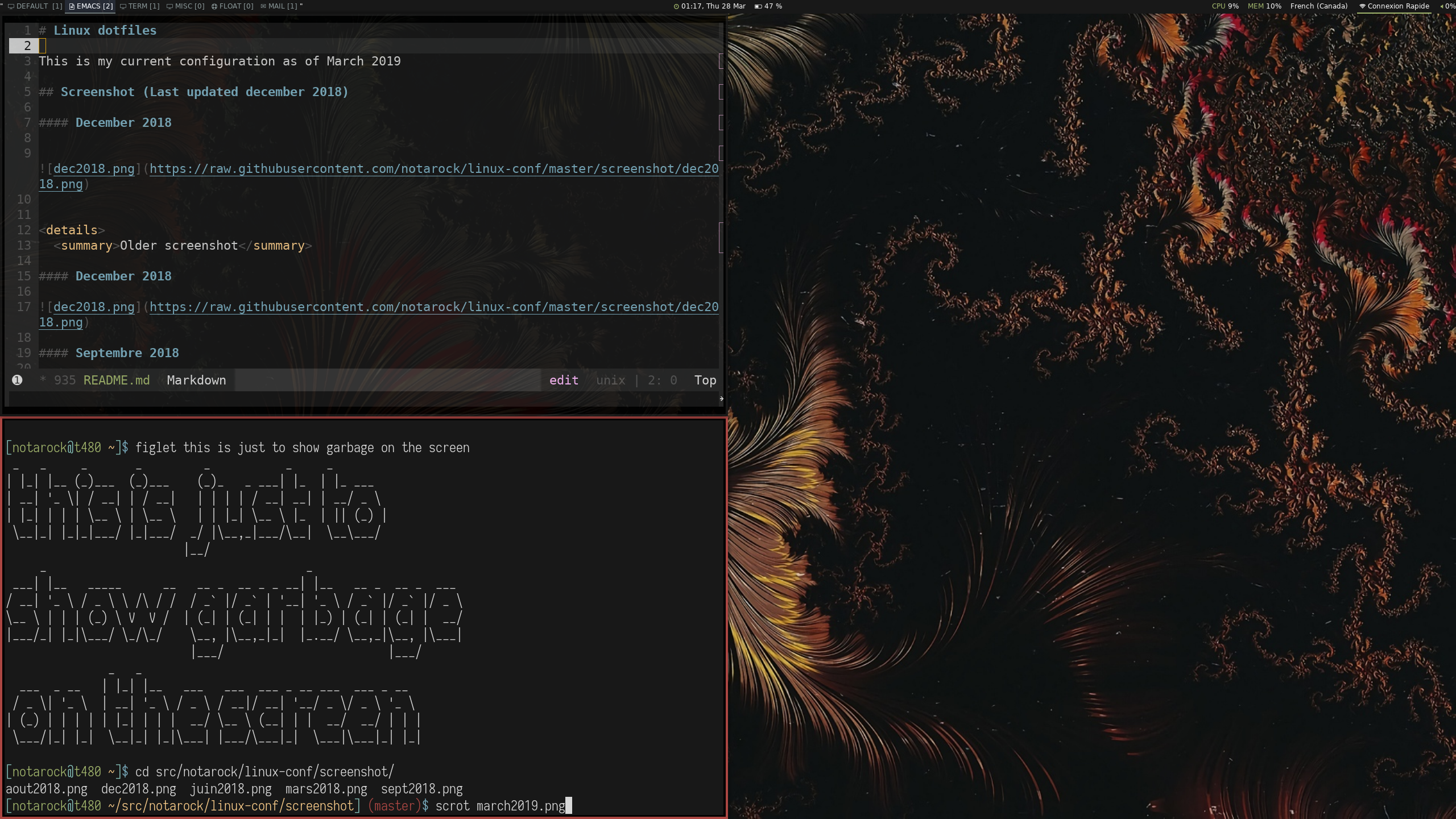The height and width of the screenshot is (819, 1456).
Task: Select the FLOAT workspace icon
Action: click(214, 6)
